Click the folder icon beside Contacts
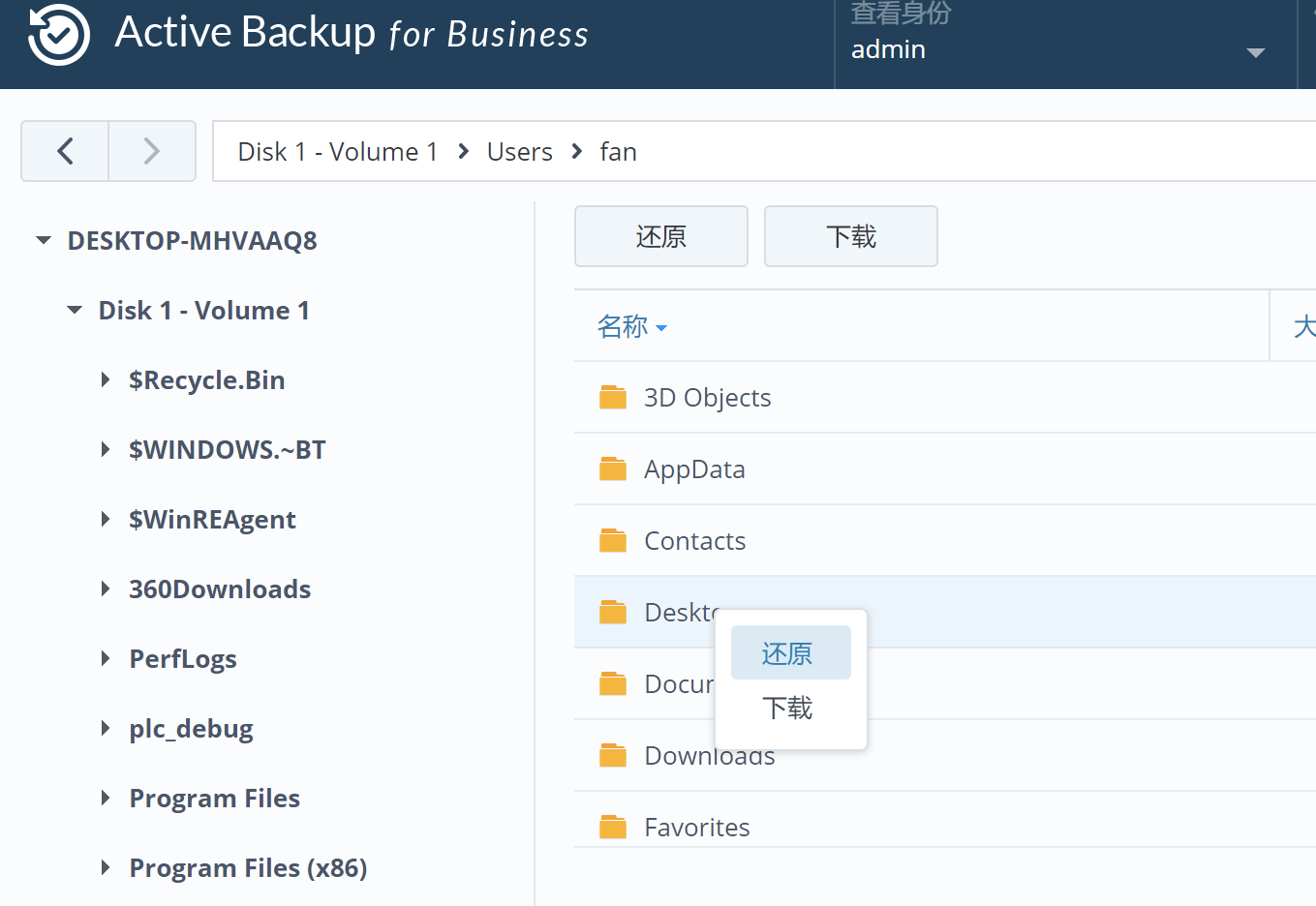The width and height of the screenshot is (1316, 906). point(614,539)
